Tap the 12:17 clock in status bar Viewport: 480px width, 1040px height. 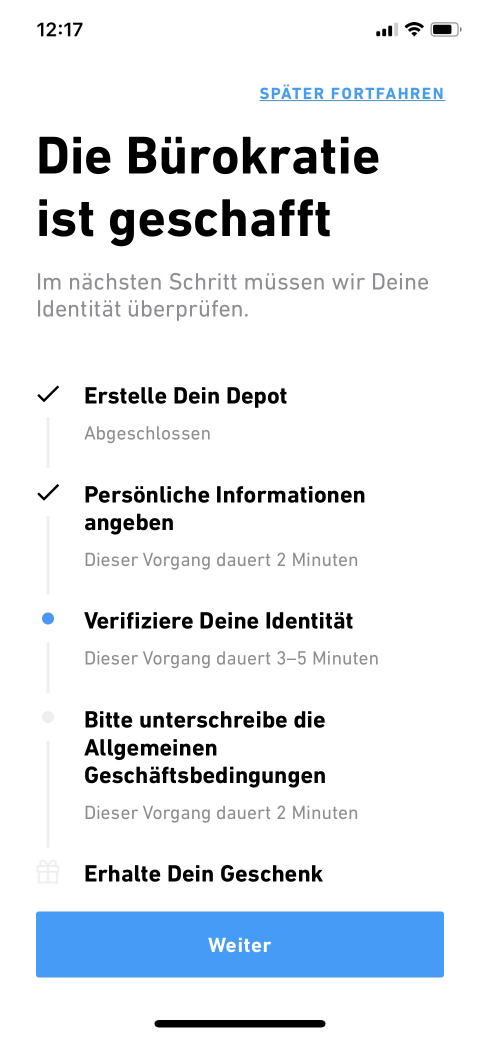coord(60,30)
